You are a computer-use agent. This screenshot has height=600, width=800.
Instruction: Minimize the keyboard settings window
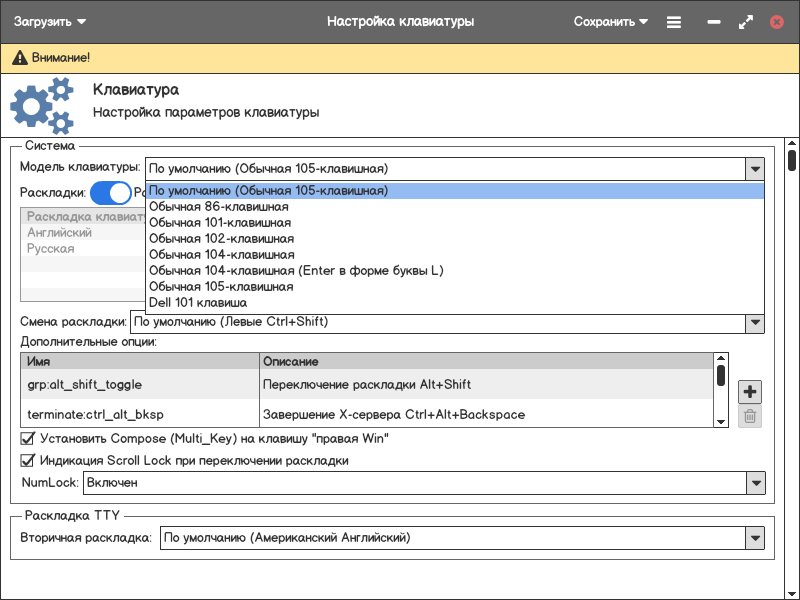point(714,21)
